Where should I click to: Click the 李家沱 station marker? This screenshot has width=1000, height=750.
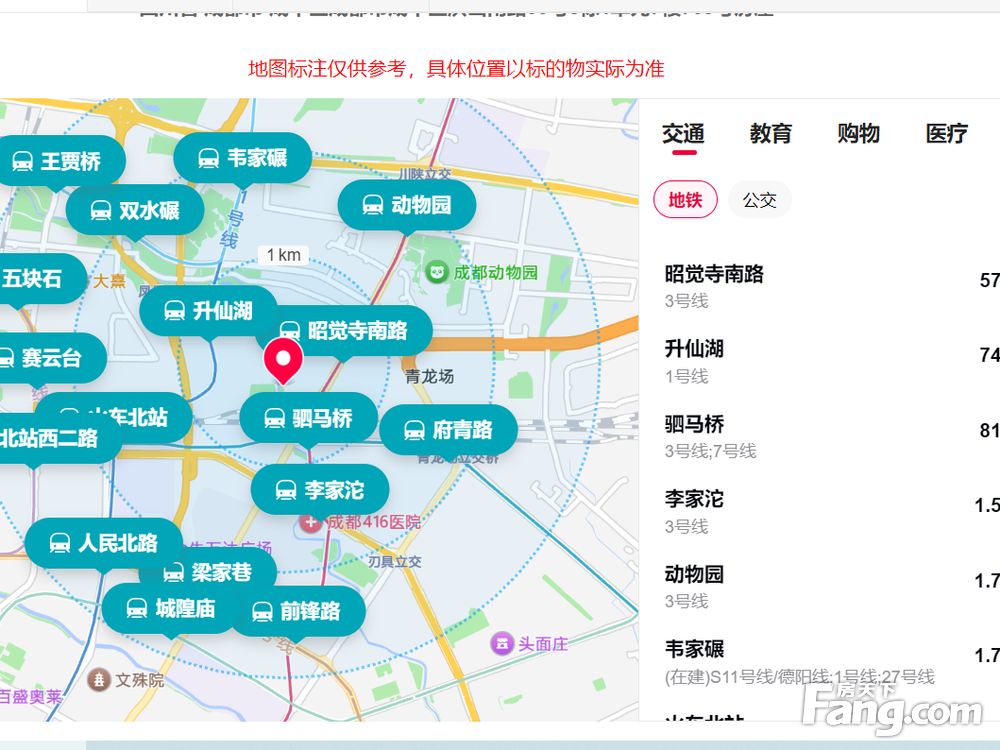(320, 490)
